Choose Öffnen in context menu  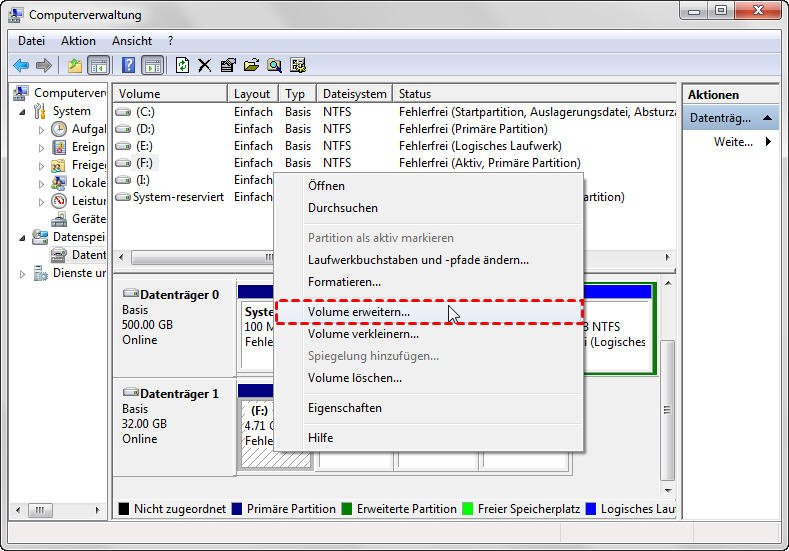pos(430,186)
